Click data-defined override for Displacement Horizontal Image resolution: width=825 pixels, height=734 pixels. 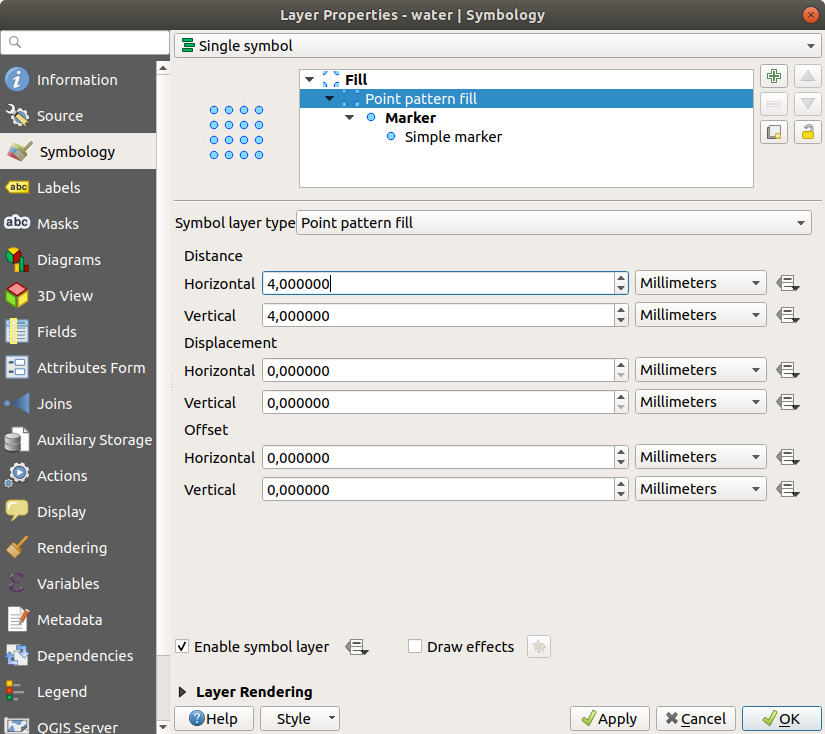[788, 371]
